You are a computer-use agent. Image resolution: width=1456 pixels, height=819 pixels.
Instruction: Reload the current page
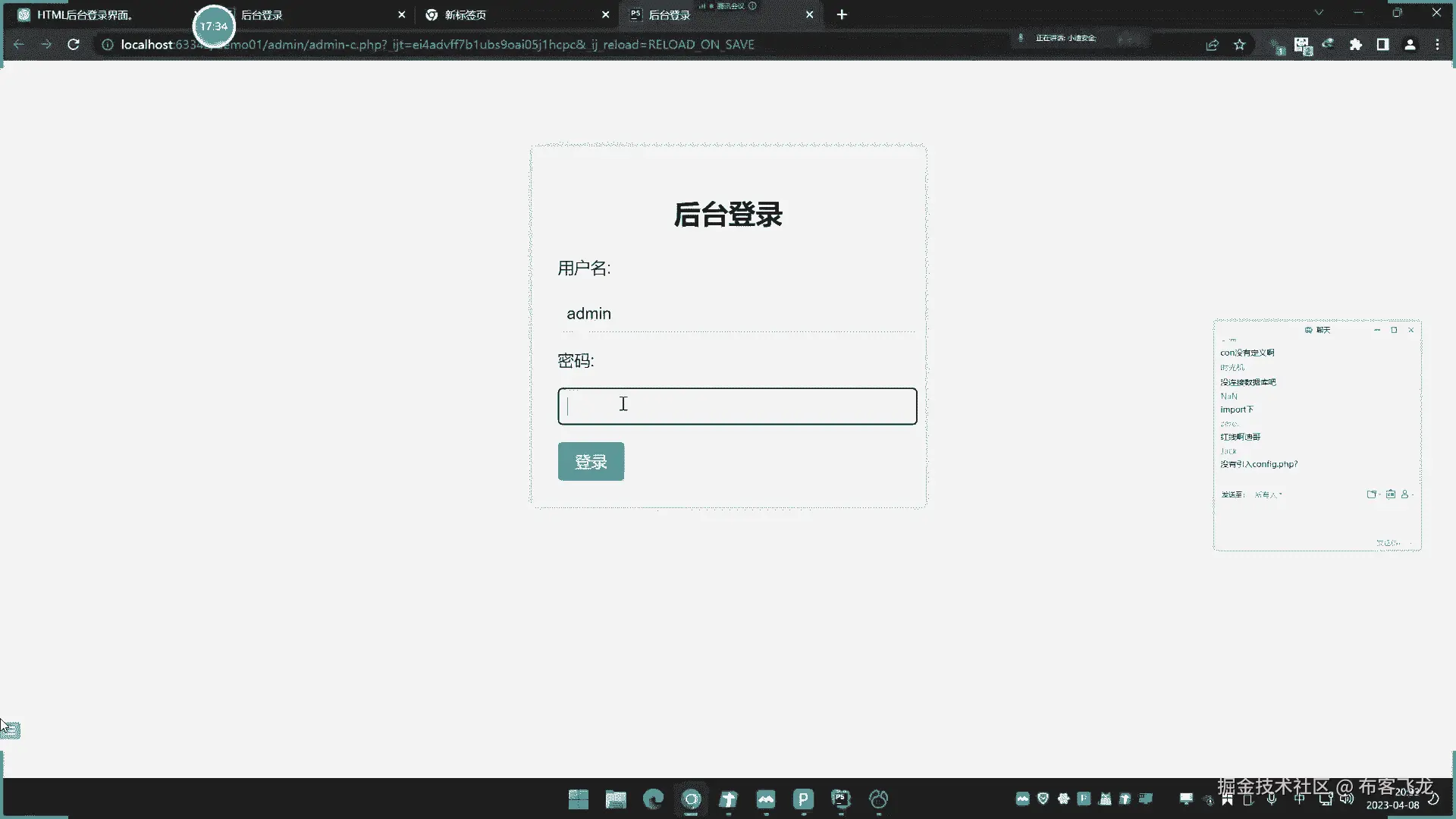pos(74,45)
